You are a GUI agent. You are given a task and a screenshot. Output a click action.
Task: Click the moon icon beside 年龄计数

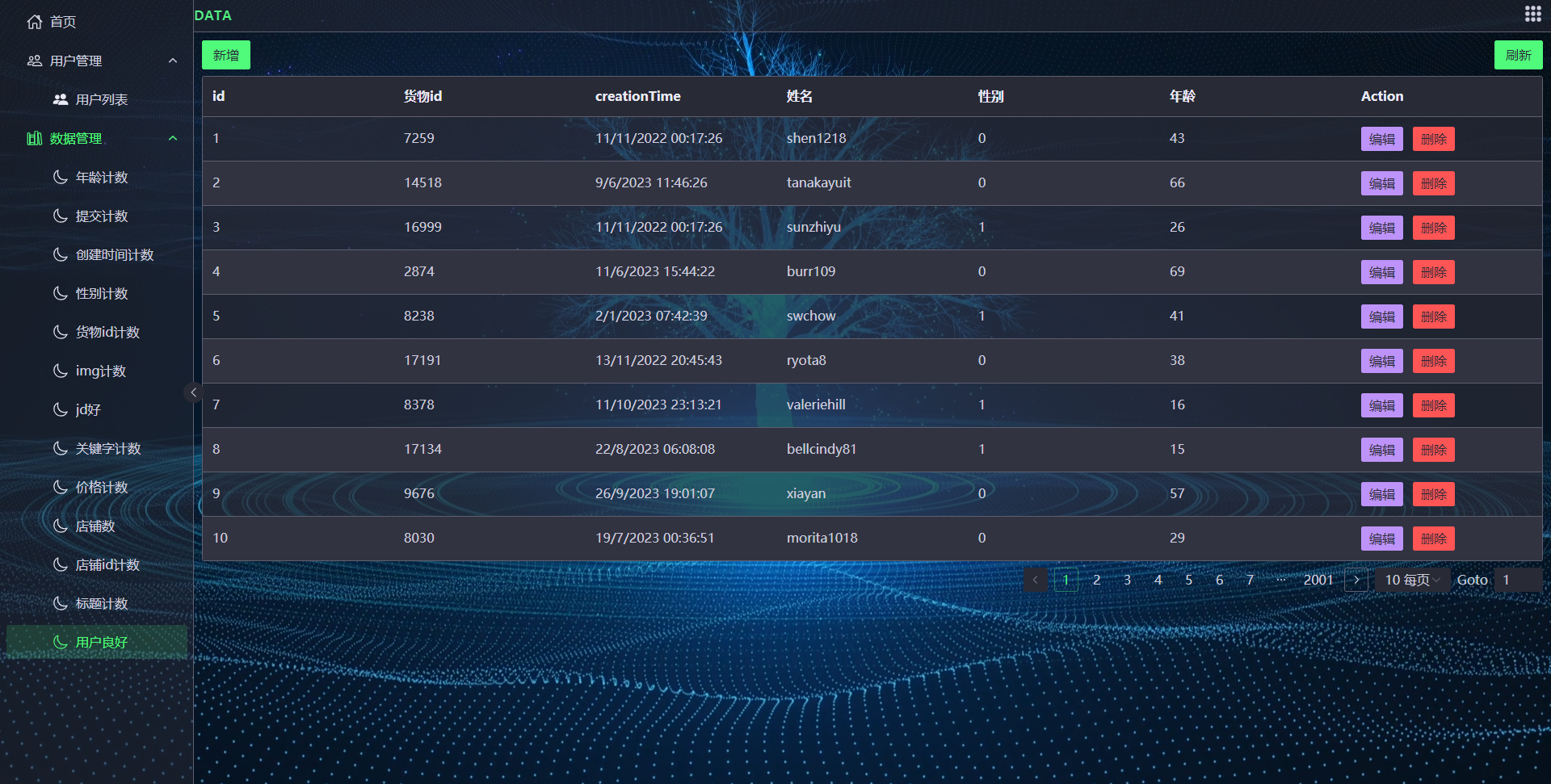click(61, 177)
